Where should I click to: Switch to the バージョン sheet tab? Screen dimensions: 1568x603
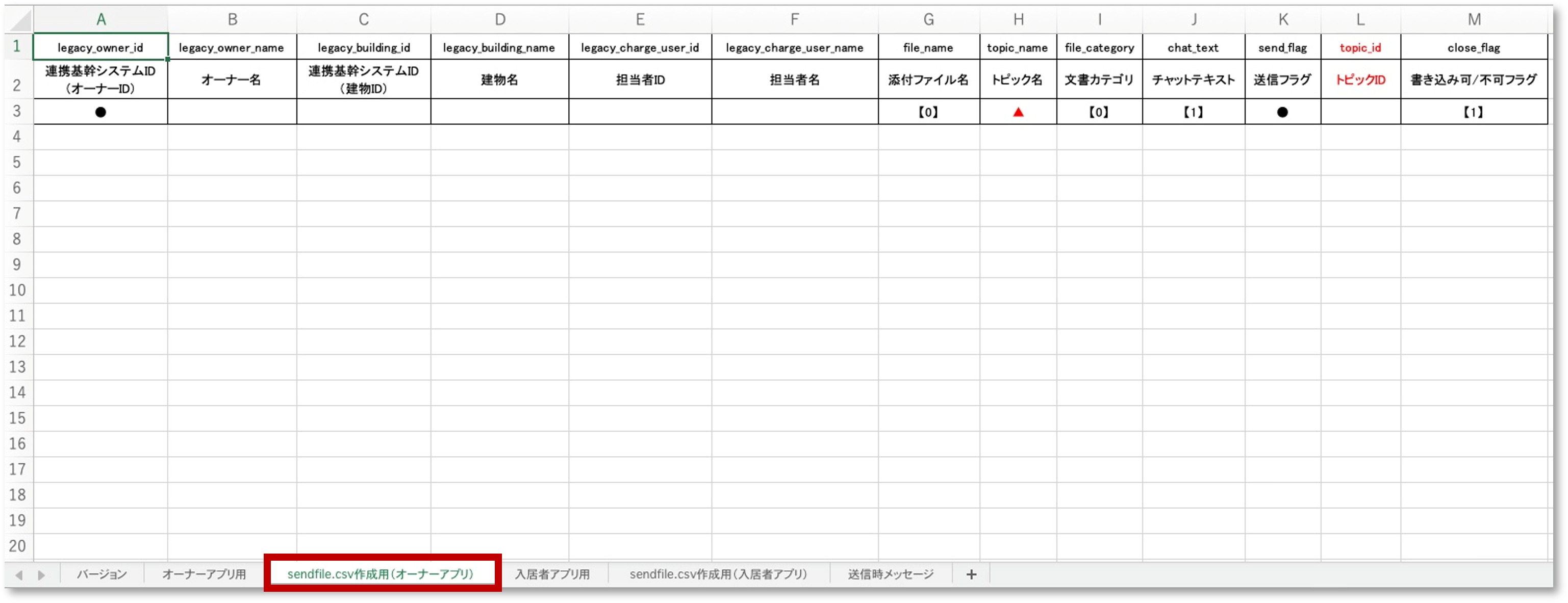(102, 574)
